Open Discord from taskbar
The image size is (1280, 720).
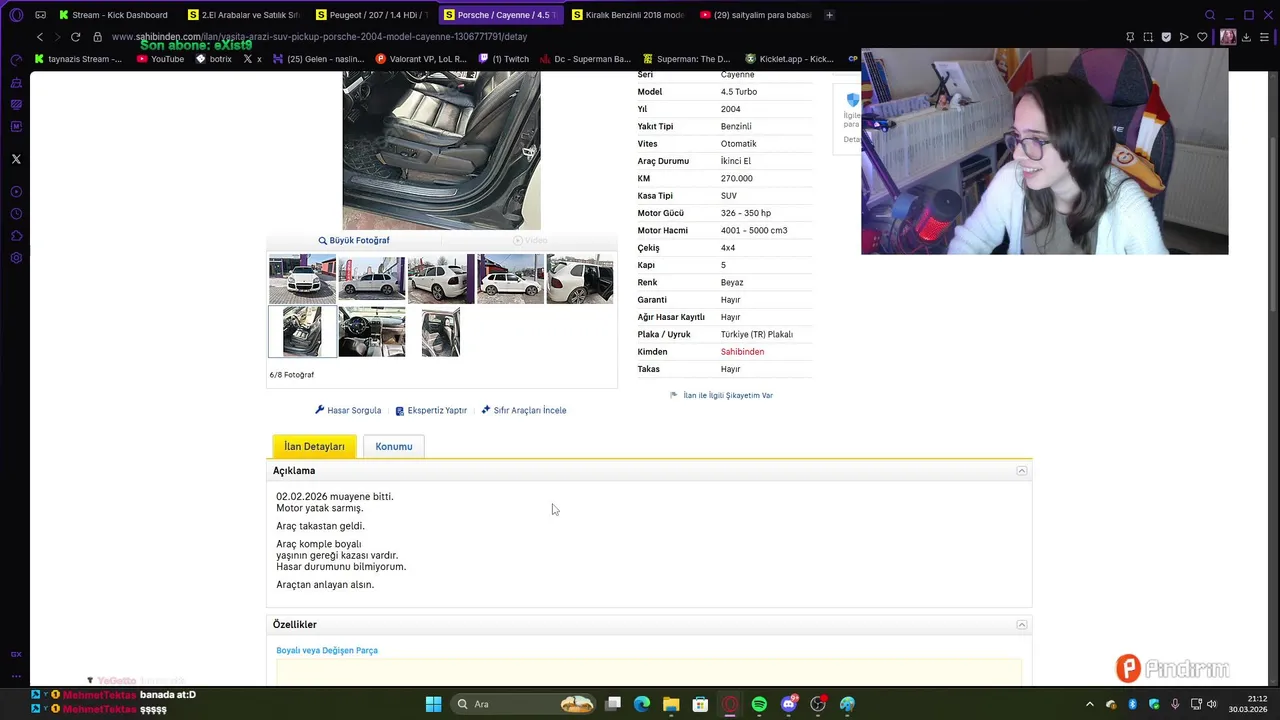coord(789,704)
